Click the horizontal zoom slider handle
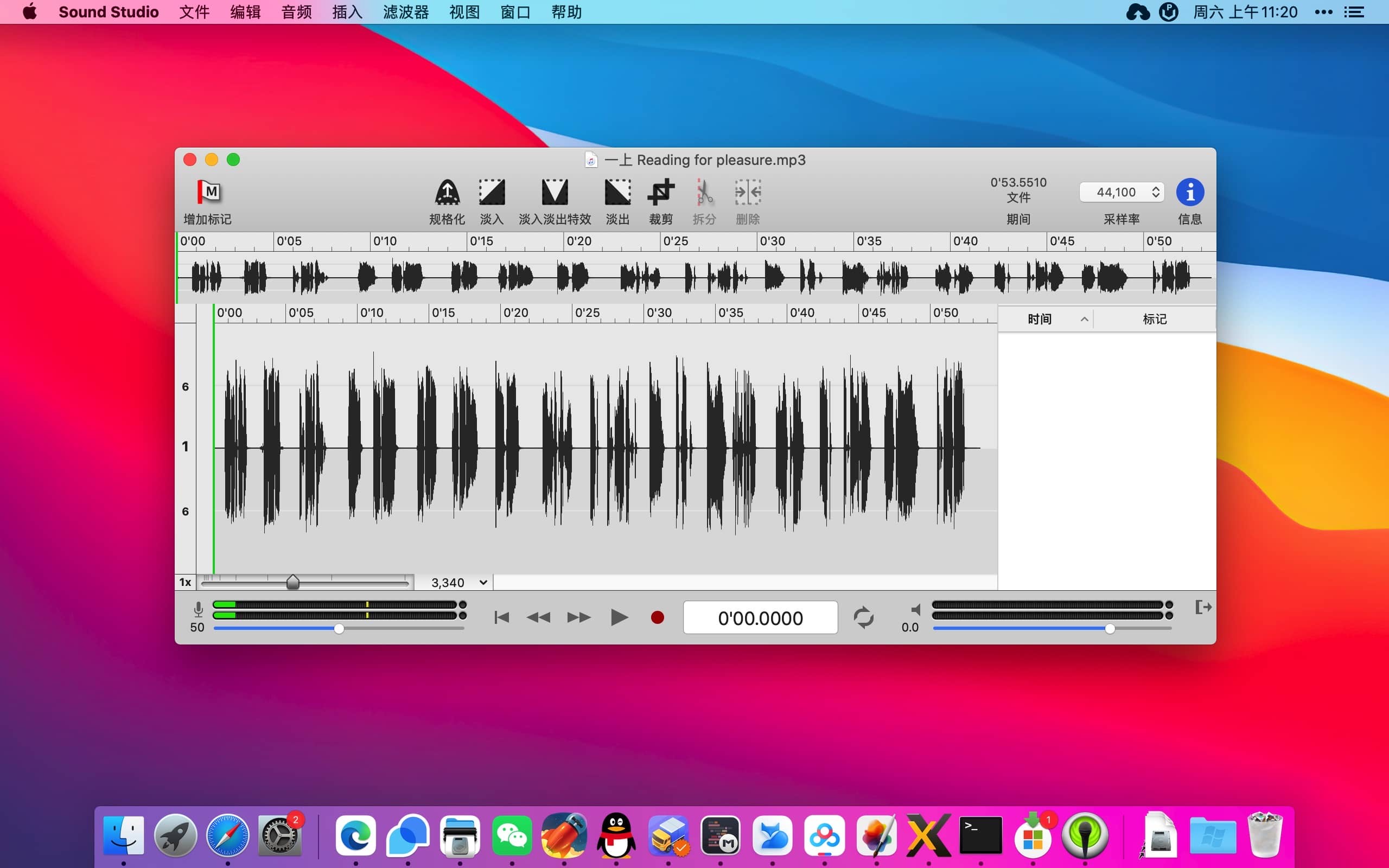 click(x=293, y=582)
